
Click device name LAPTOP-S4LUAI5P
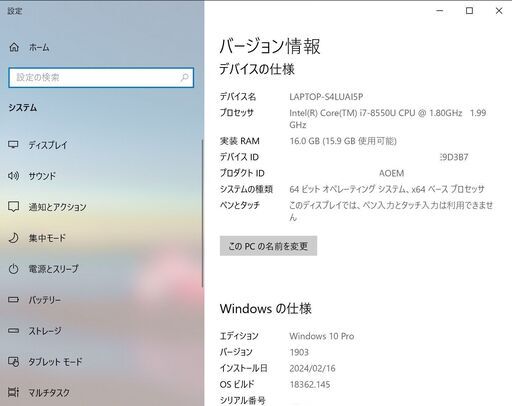[x=326, y=97]
